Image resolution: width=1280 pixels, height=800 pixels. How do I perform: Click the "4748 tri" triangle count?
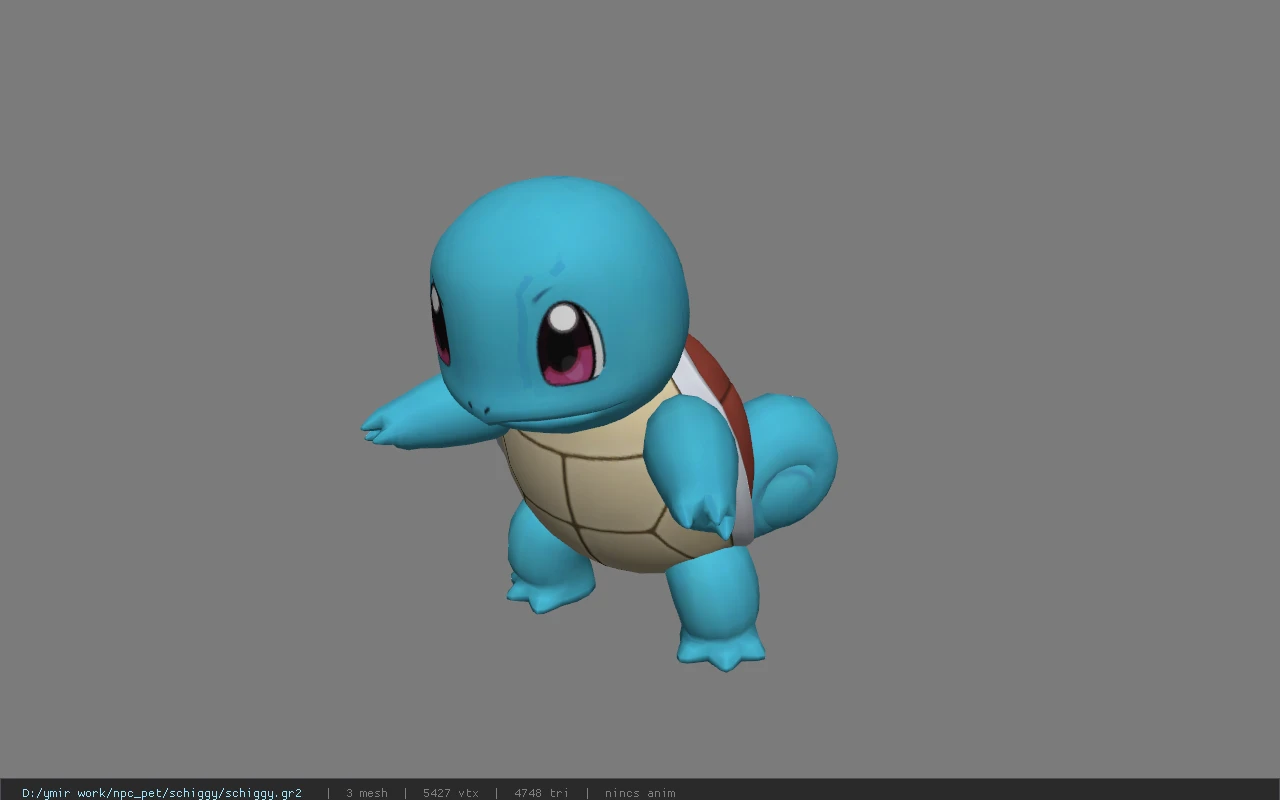[541, 793]
